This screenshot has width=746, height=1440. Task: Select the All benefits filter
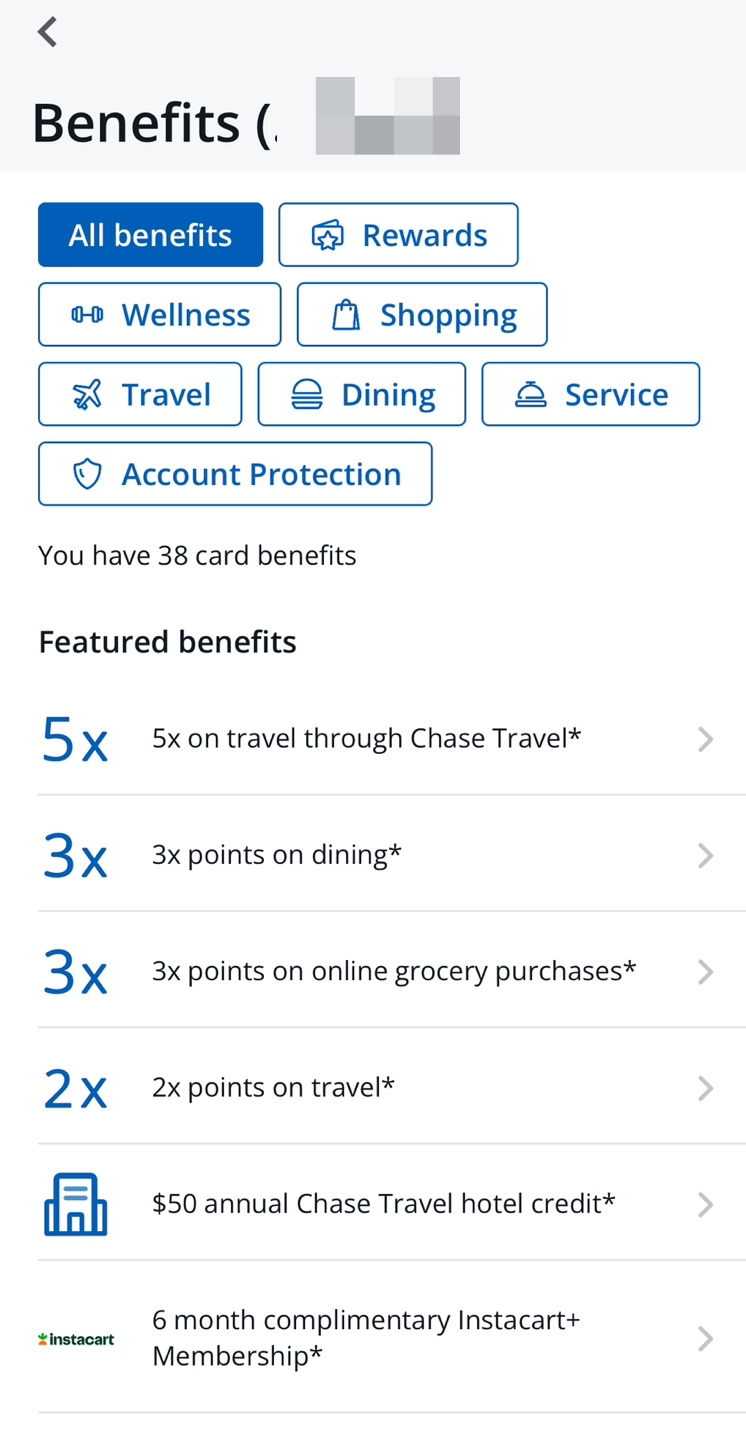coord(150,235)
